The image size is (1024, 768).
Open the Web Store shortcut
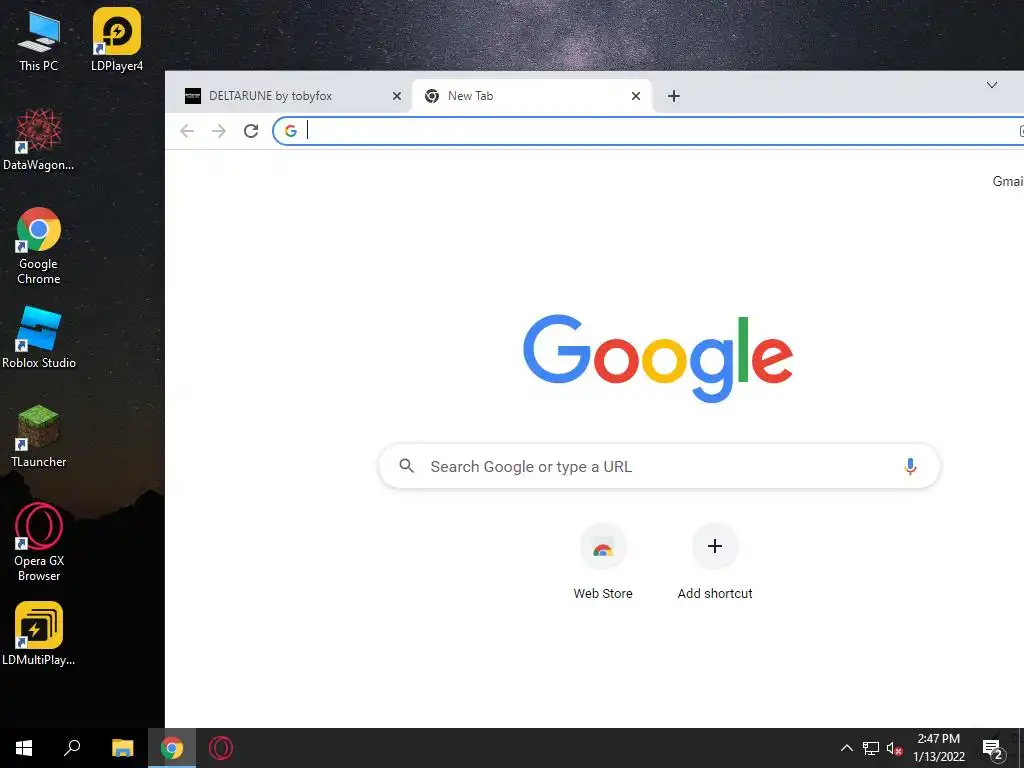[603, 562]
